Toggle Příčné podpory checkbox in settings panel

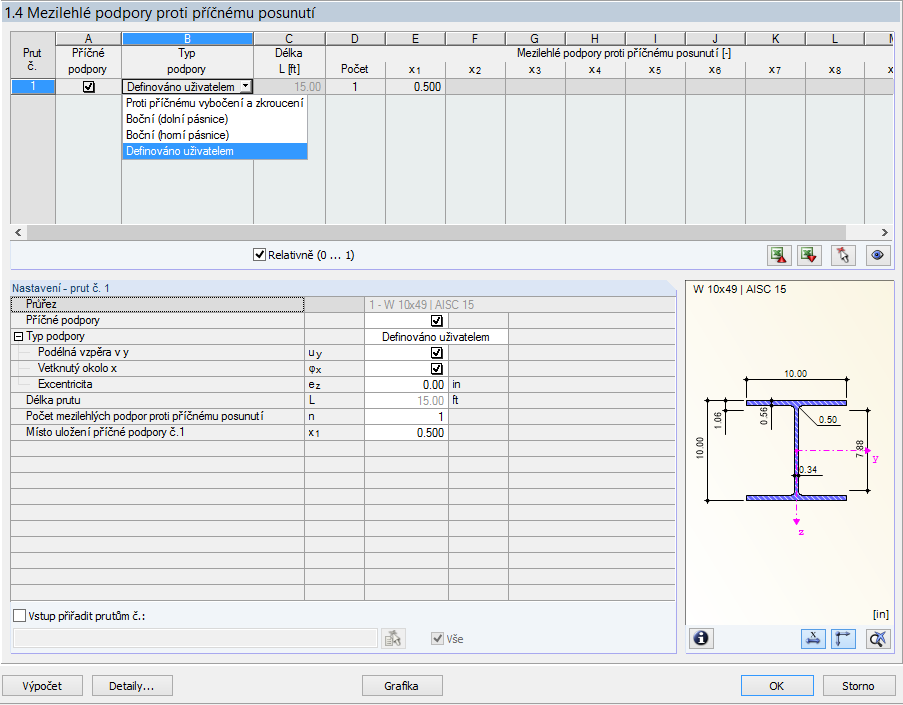coord(437,320)
